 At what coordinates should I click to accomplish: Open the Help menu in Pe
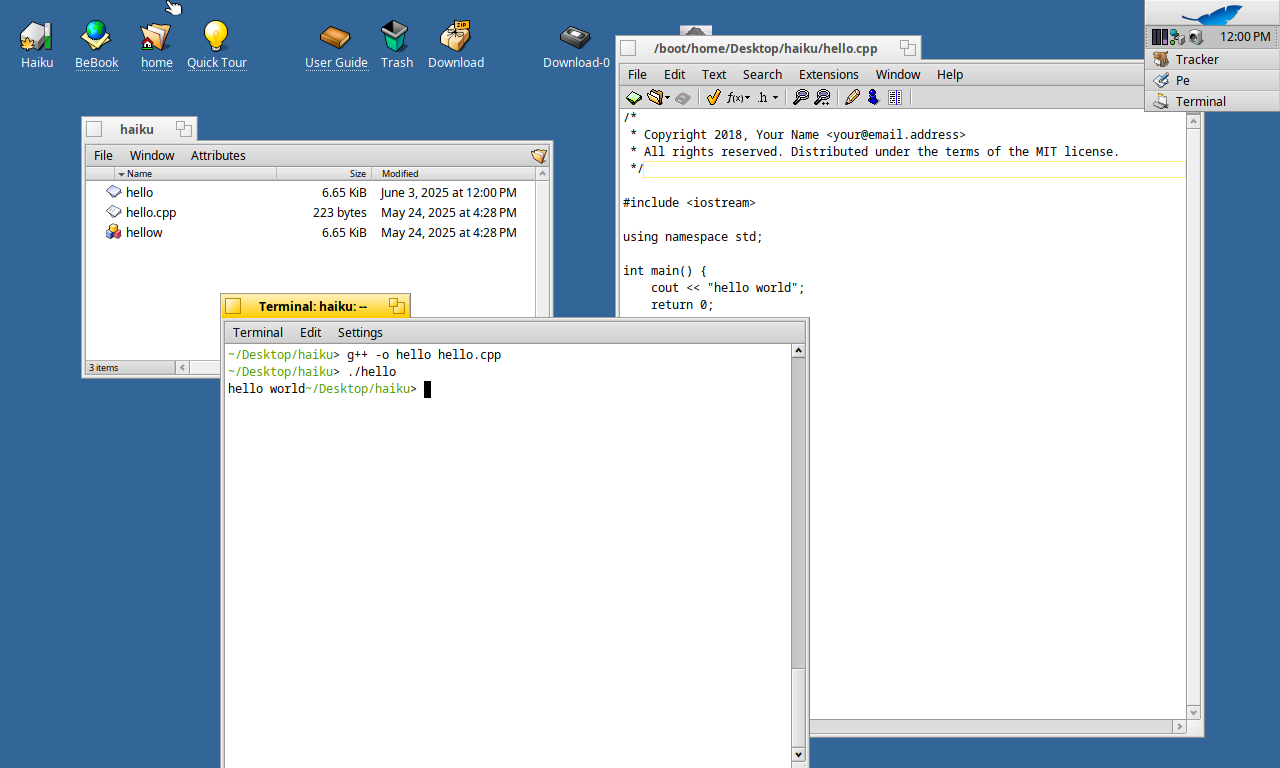click(950, 74)
